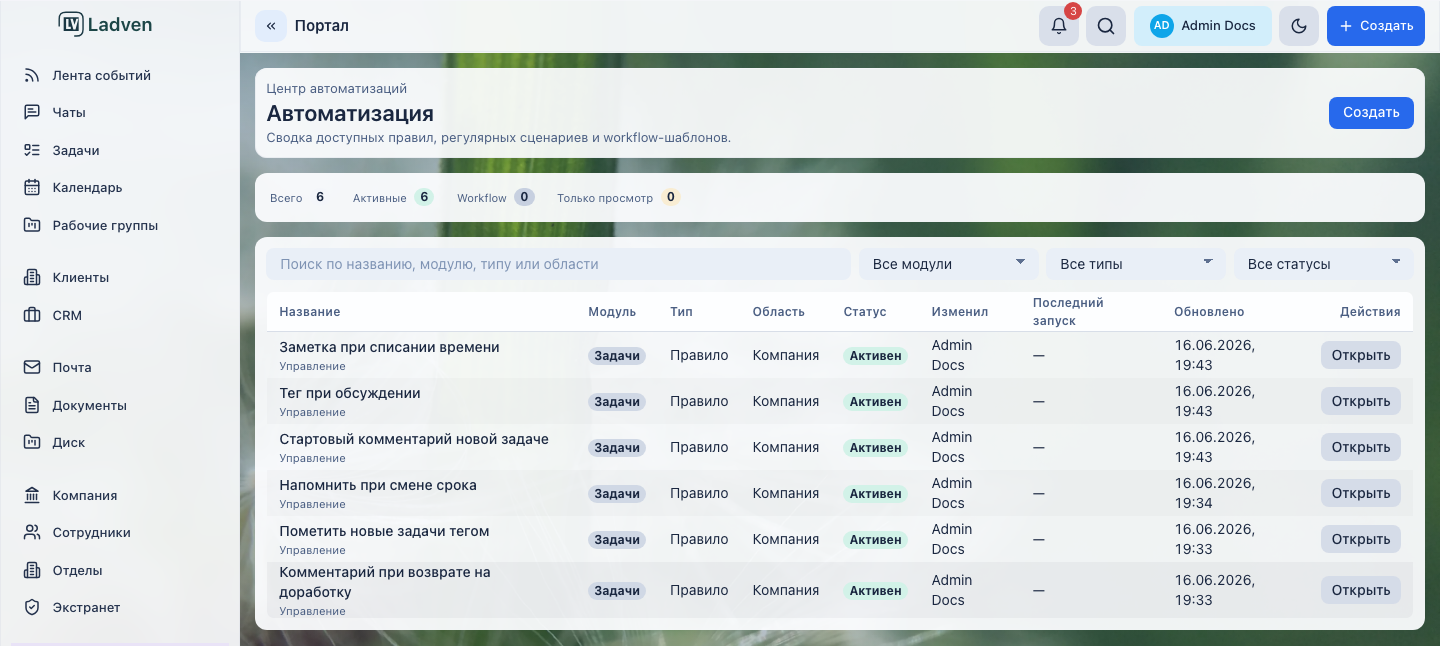Click the Обновлено column header

coord(1209,312)
